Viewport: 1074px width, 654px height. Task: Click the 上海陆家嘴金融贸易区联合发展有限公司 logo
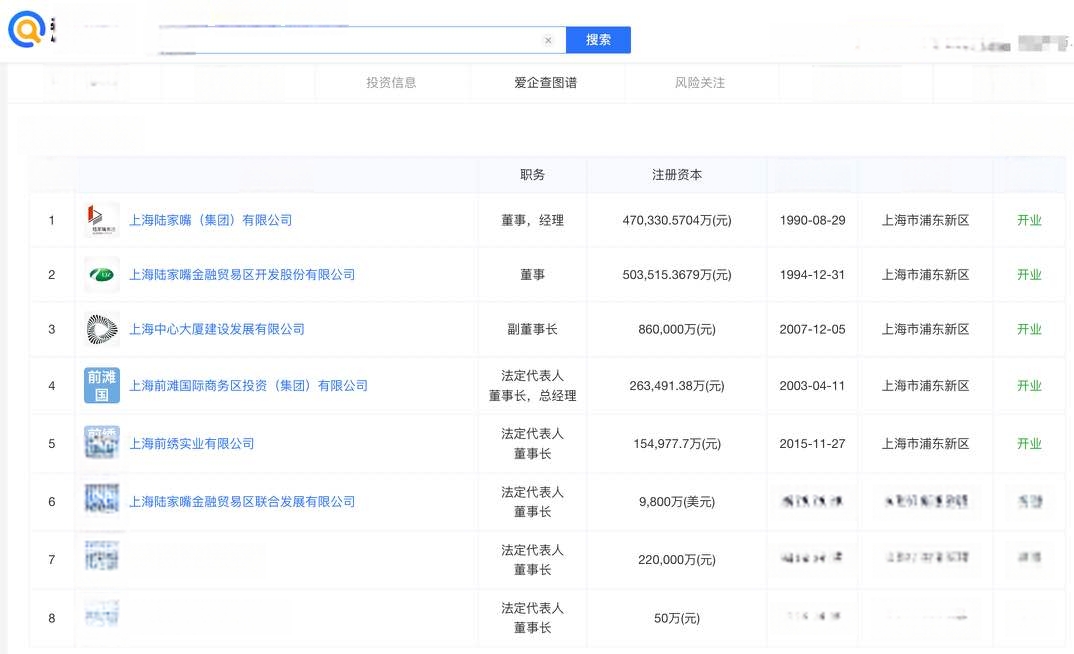click(101, 501)
